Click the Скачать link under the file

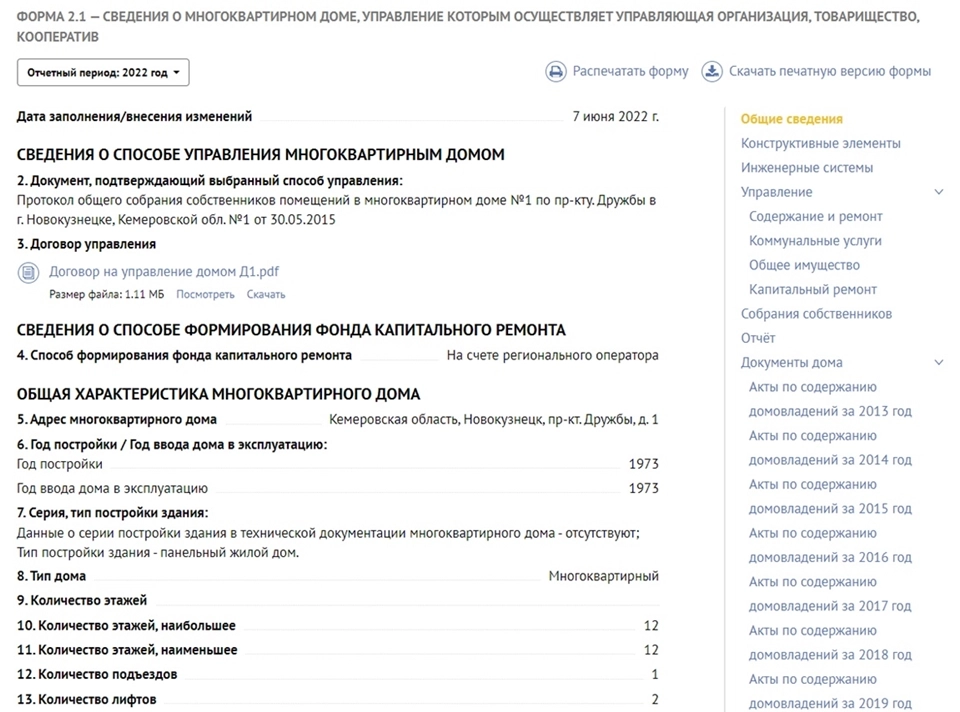click(266, 294)
